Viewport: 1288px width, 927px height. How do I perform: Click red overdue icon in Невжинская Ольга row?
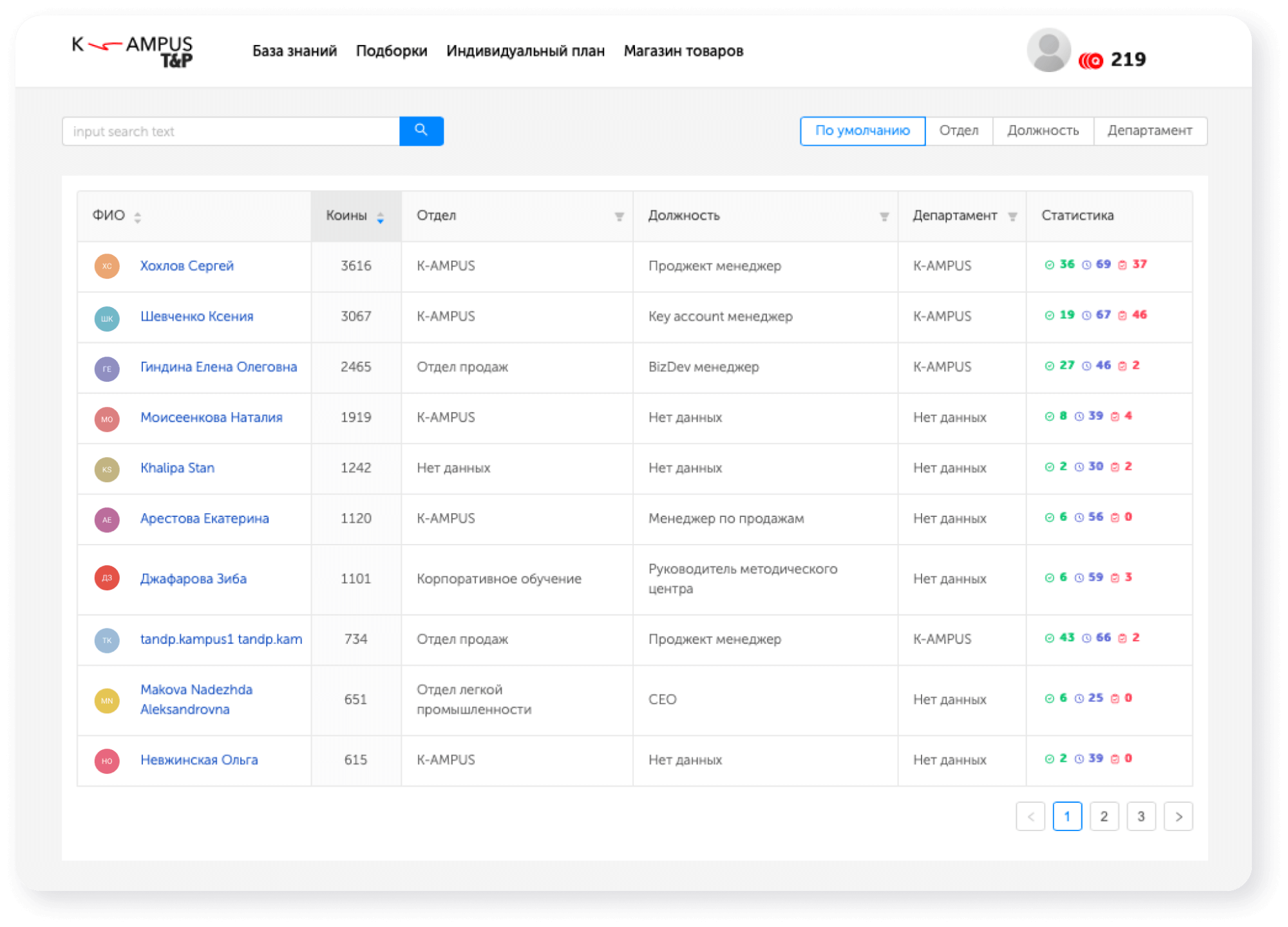pos(1115,759)
